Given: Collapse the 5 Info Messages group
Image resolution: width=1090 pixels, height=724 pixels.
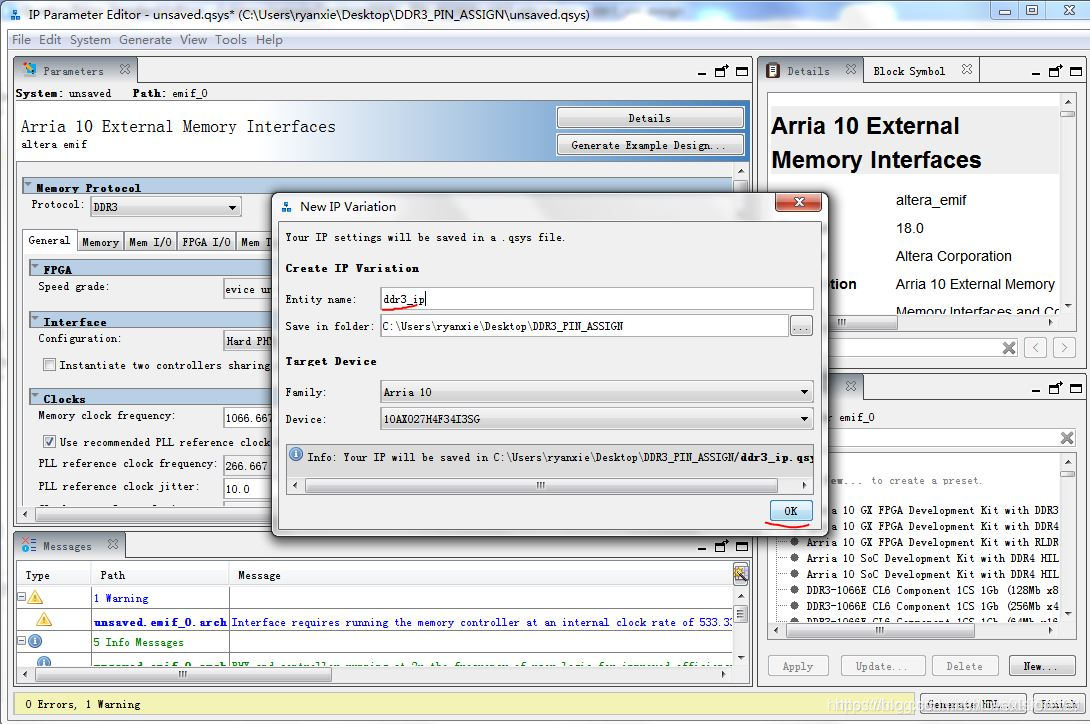Looking at the screenshot, I should point(22,641).
